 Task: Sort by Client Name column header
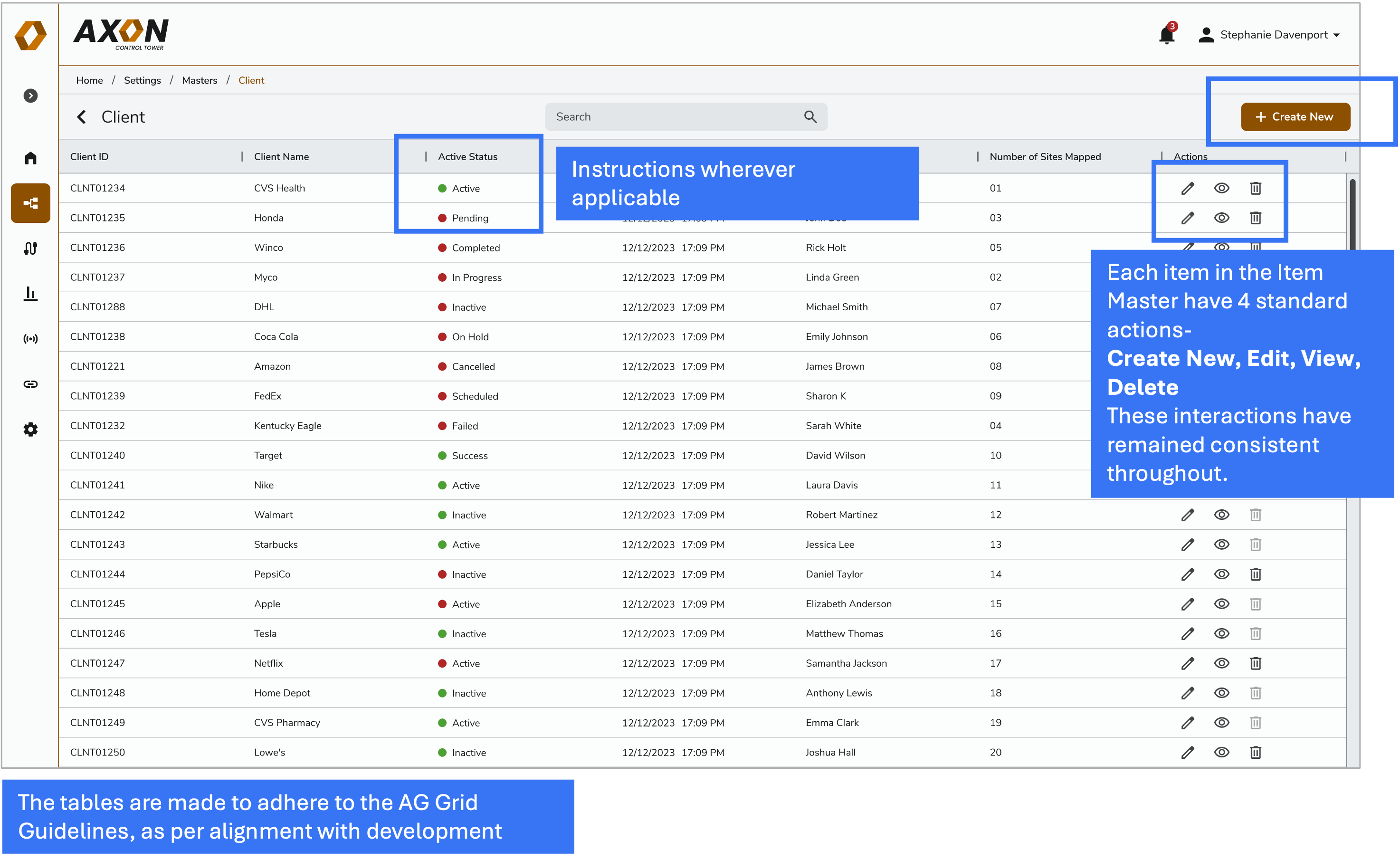click(x=282, y=156)
